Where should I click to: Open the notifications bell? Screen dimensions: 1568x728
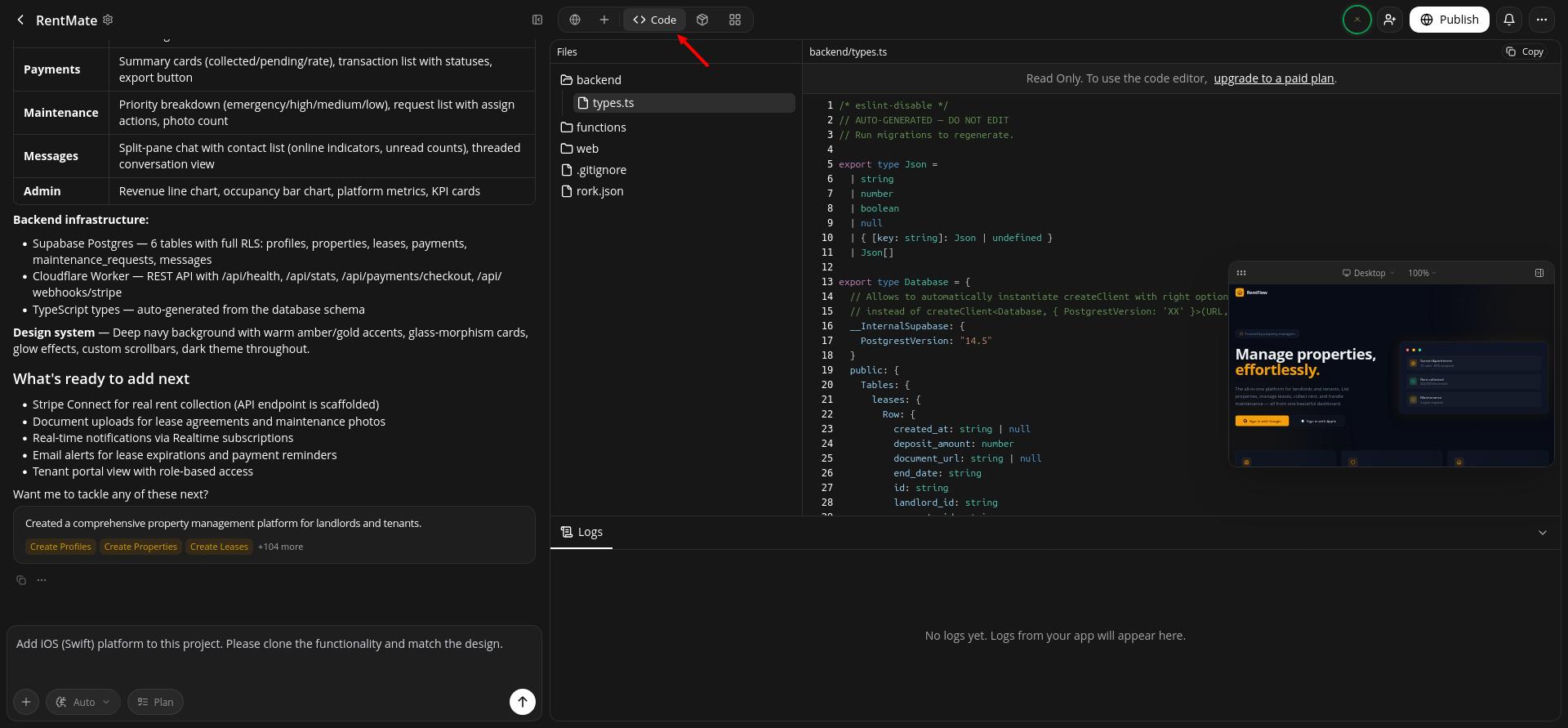(x=1509, y=20)
